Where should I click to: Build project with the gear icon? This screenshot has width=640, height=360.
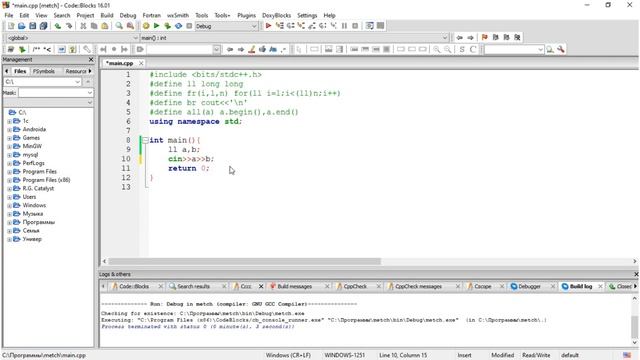(146, 26)
